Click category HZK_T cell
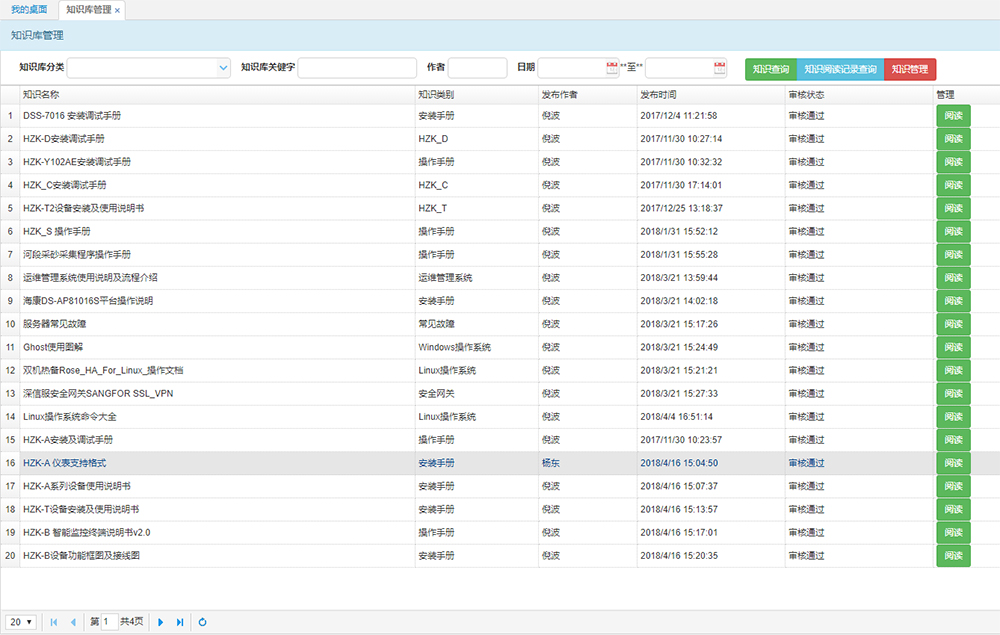Screen dimensions: 1000x635 click(433, 208)
